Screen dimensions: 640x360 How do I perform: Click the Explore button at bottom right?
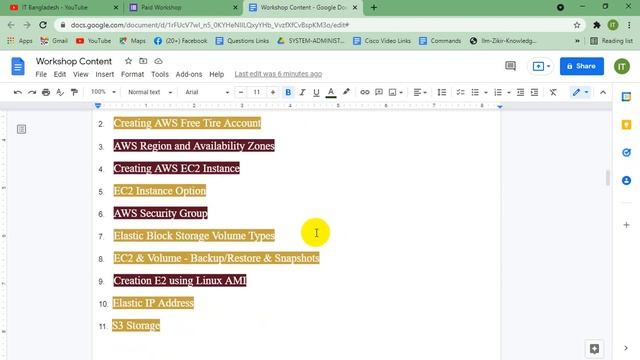pos(594,349)
